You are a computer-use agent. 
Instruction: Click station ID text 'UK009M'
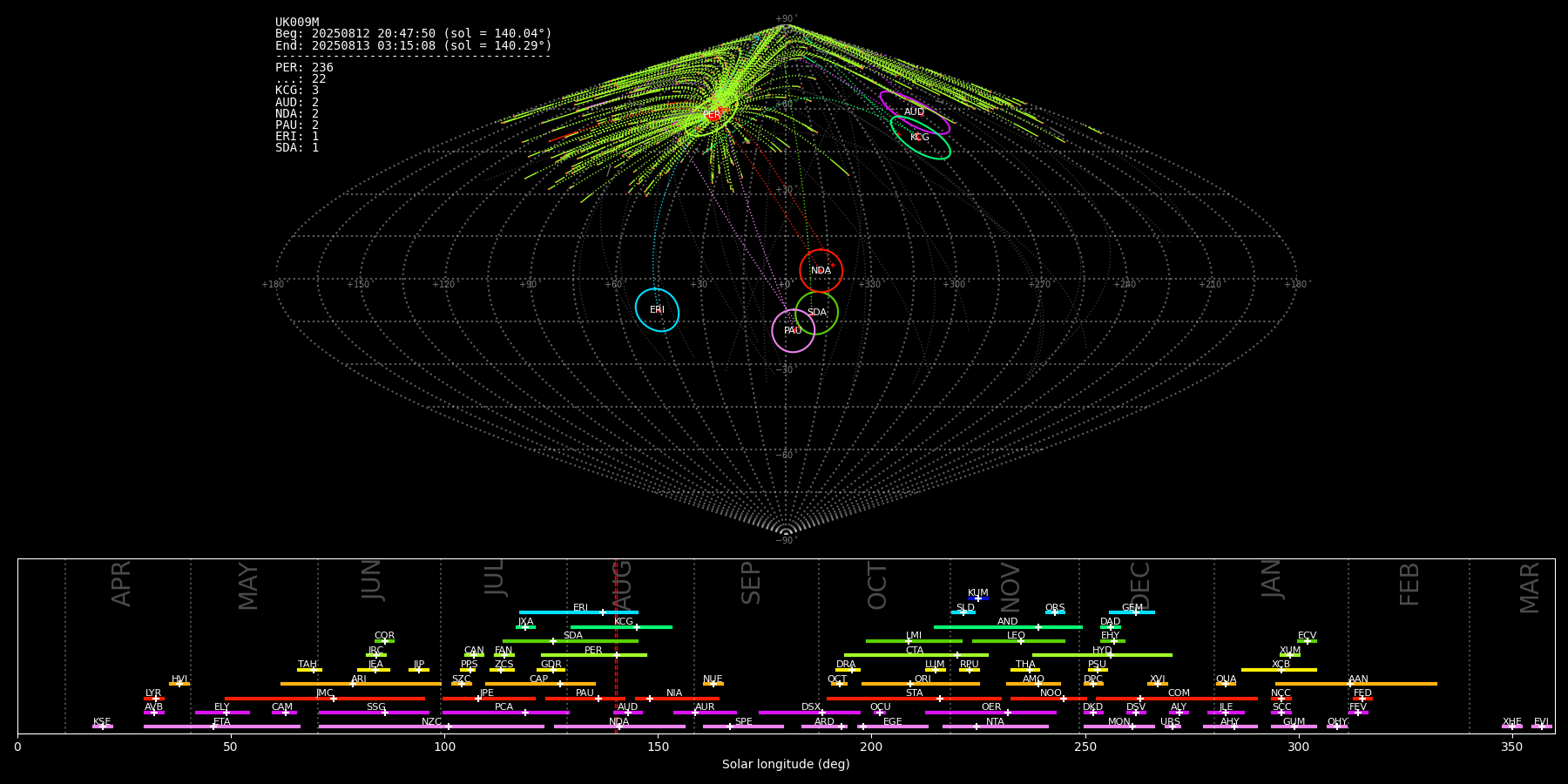297,23
